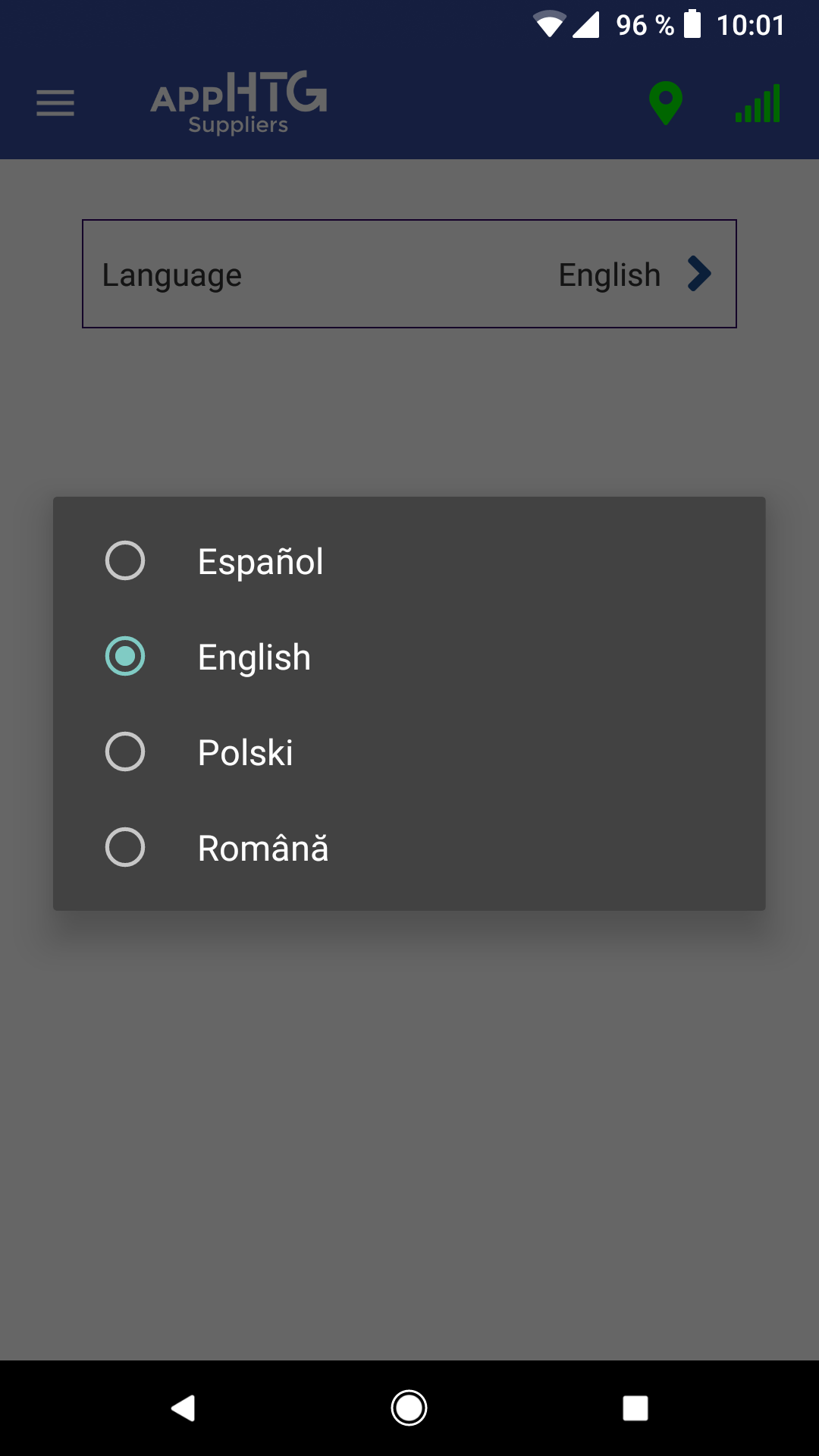The image size is (819, 1456).
Task: Select the Polski radio button
Action: coord(125,752)
